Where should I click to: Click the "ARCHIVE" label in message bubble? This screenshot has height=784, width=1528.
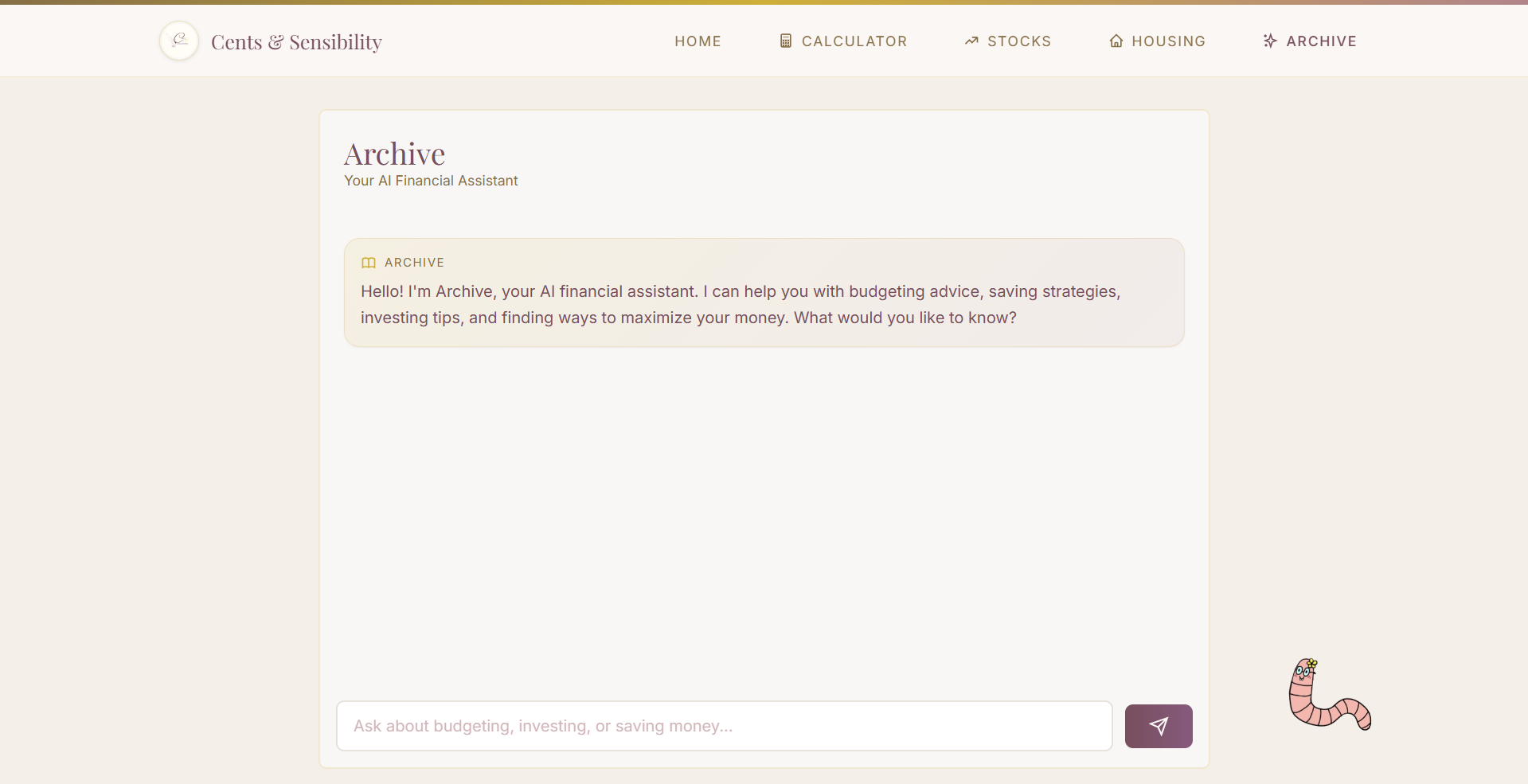(414, 263)
